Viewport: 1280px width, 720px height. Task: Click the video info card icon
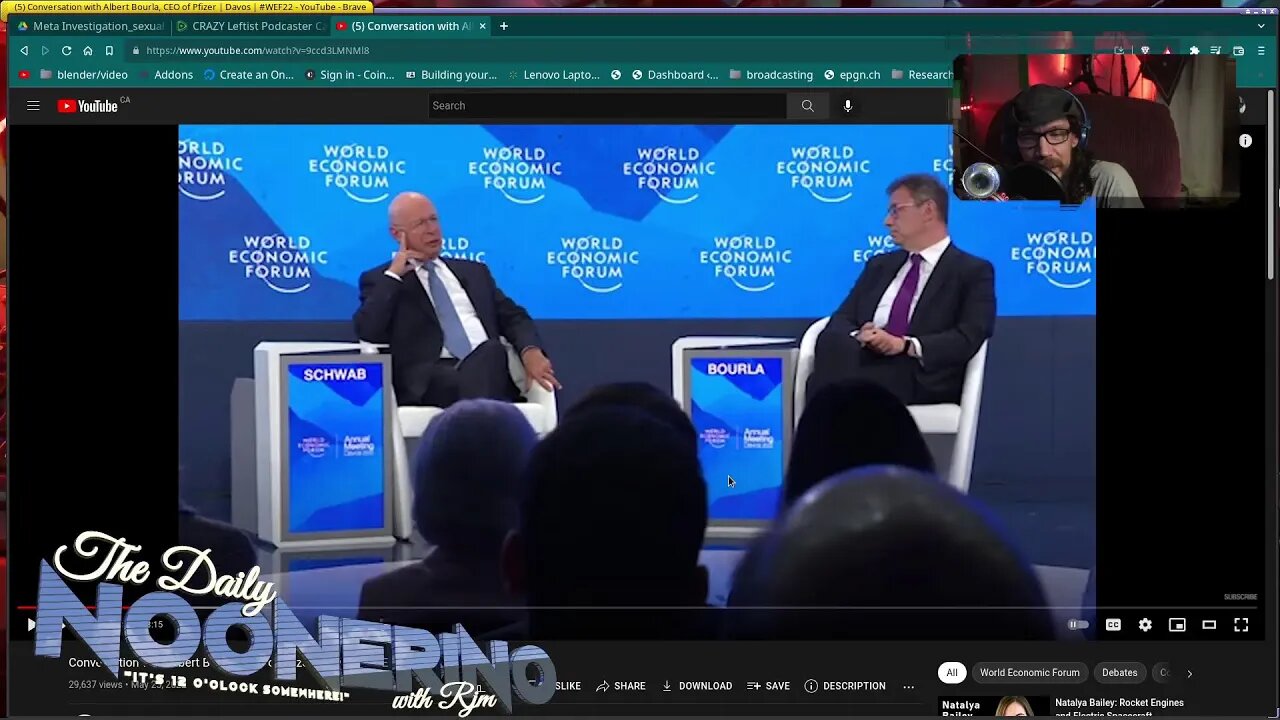coord(1245,141)
